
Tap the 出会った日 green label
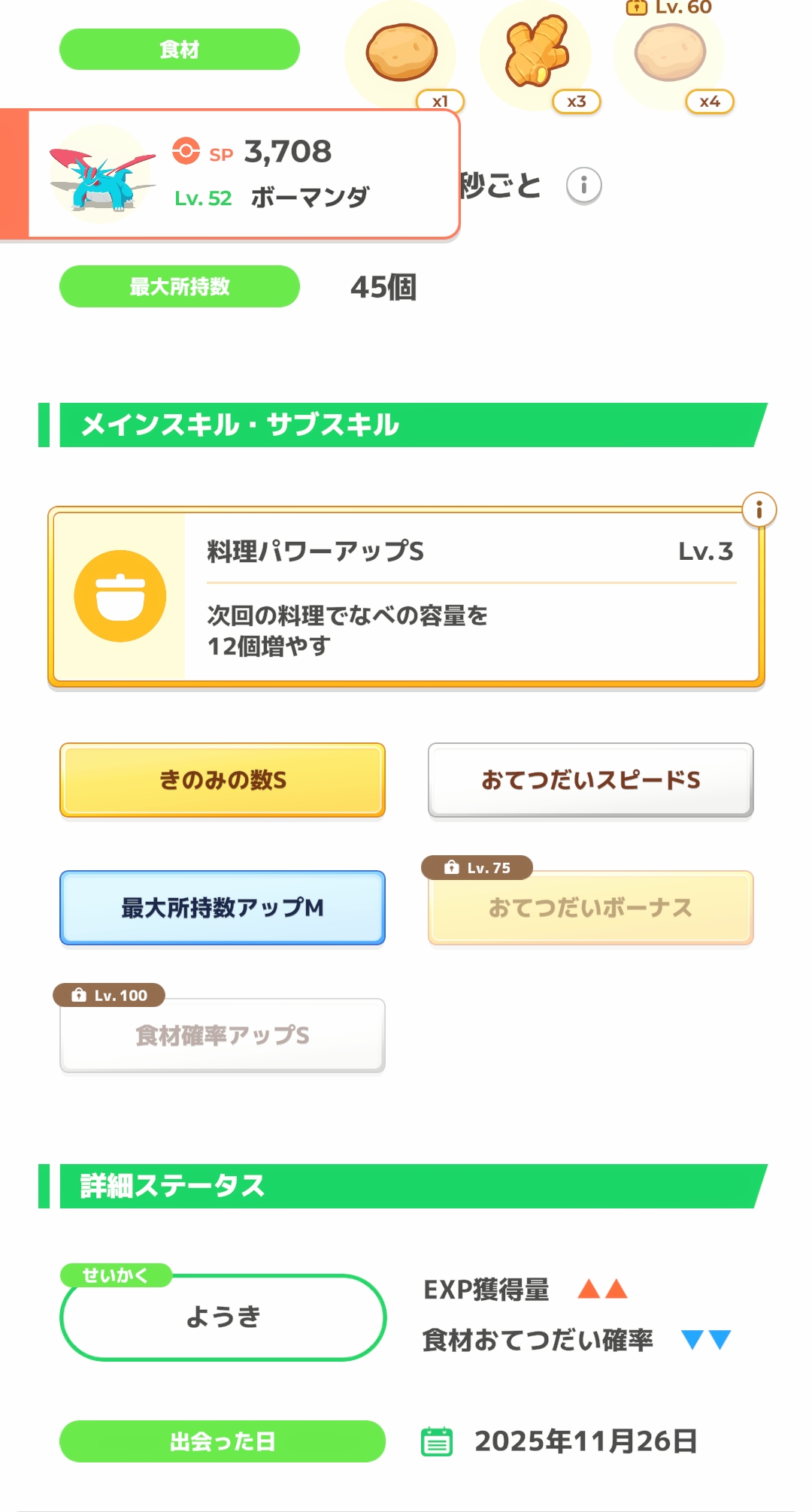[x=223, y=1441]
